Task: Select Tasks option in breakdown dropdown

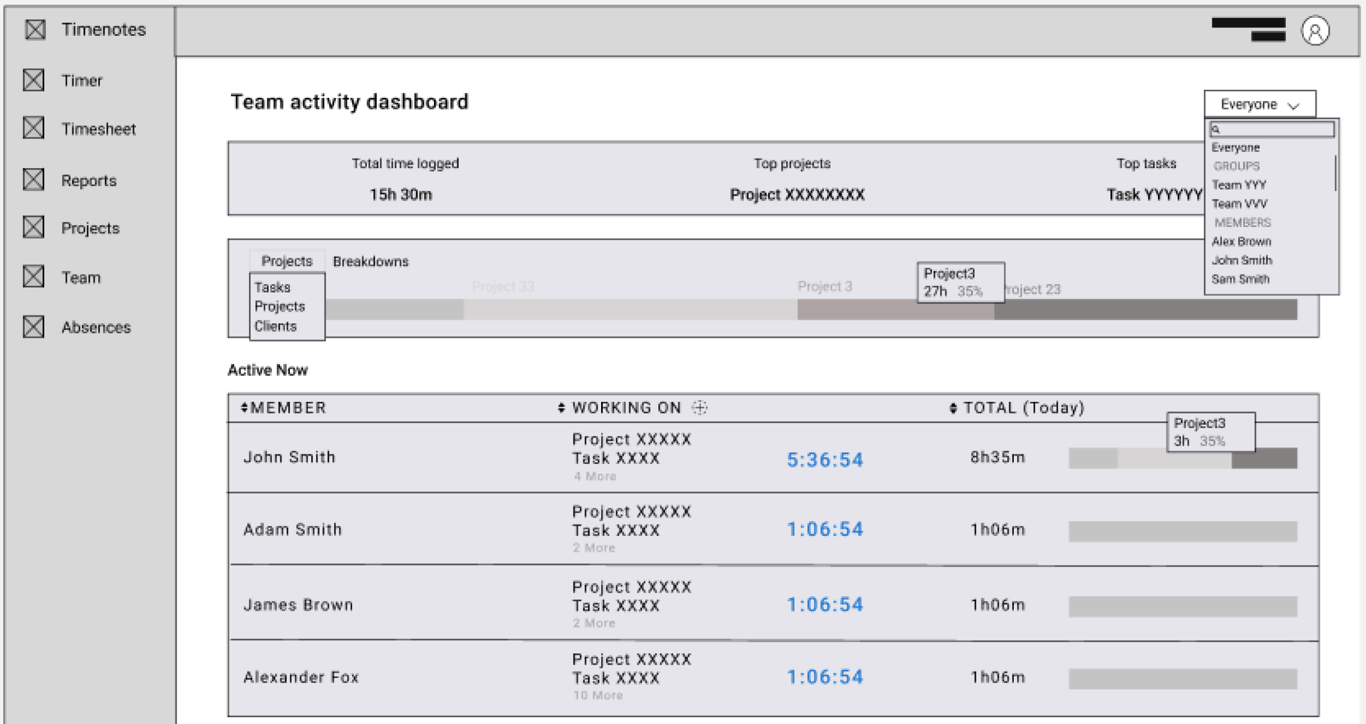Action: (272, 288)
